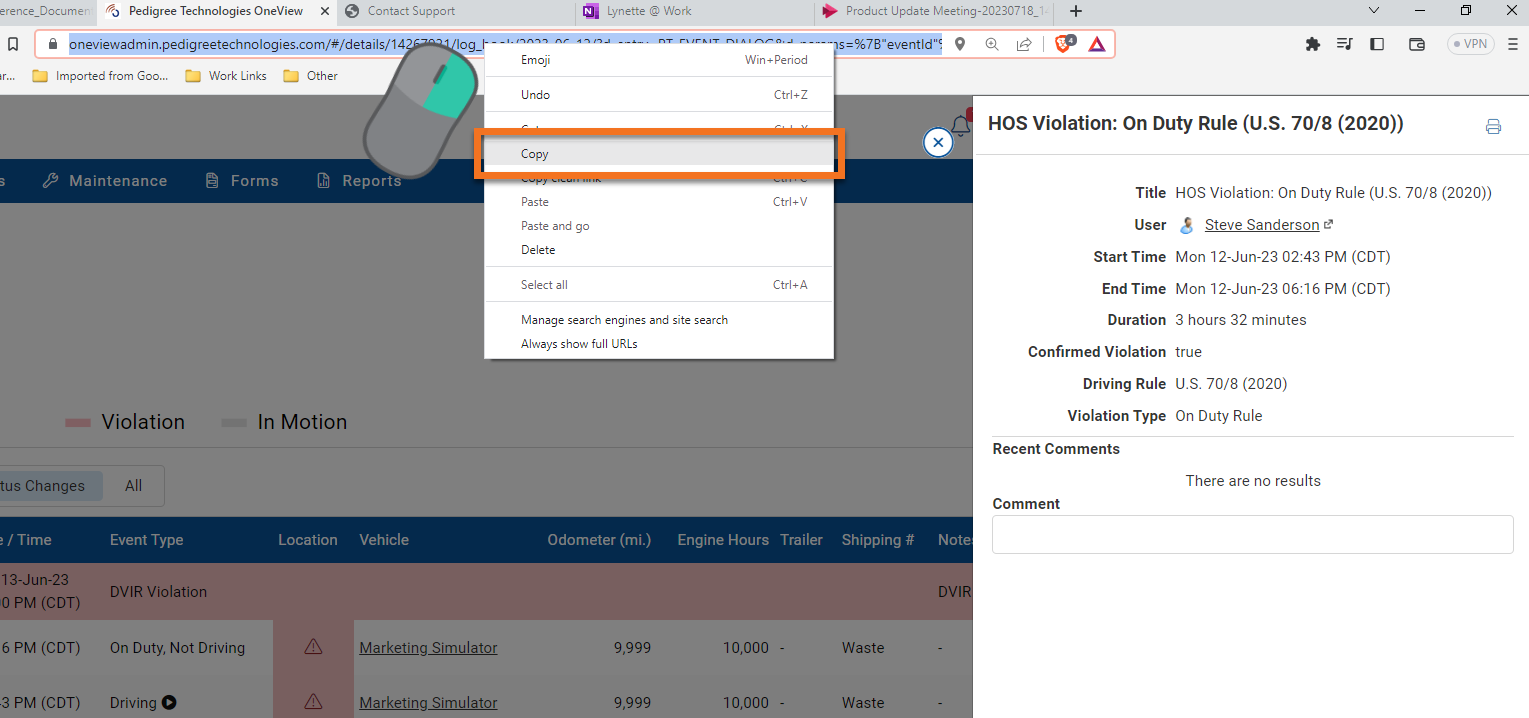Click the zoom magnifier icon in address bar
Screen dimensions: 1529x718
(x=992, y=44)
